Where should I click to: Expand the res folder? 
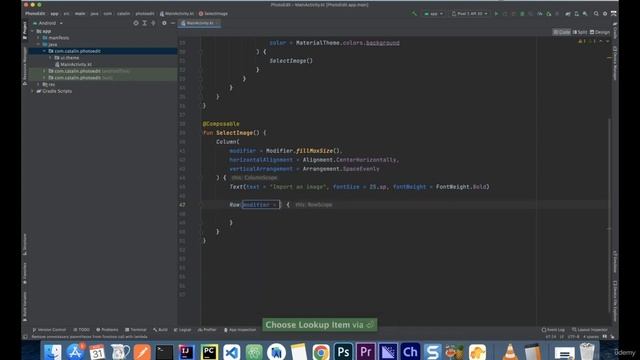coord(38,84)
